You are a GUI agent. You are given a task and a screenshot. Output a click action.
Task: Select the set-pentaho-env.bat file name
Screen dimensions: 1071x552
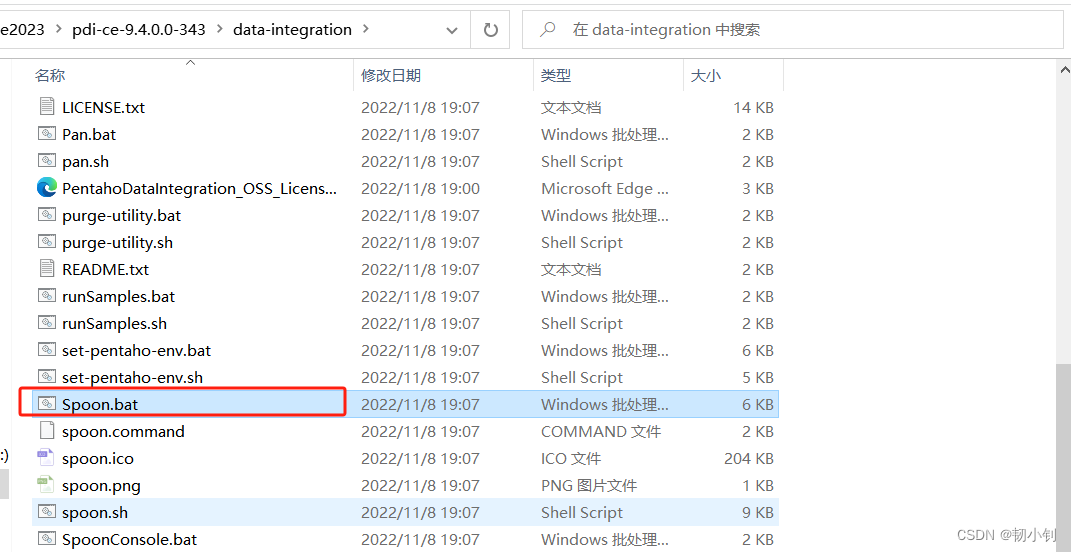(x=137, y=350)
